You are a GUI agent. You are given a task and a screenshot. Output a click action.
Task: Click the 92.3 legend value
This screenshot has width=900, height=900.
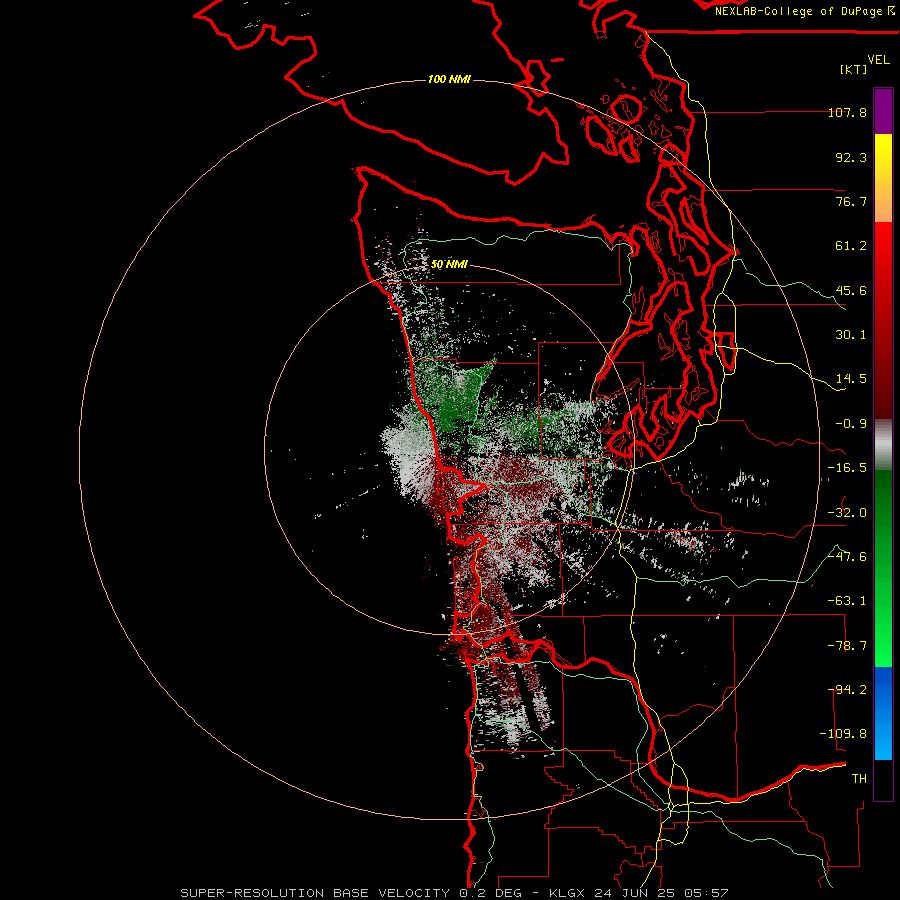pyautogui.click(x=851, y=157)
